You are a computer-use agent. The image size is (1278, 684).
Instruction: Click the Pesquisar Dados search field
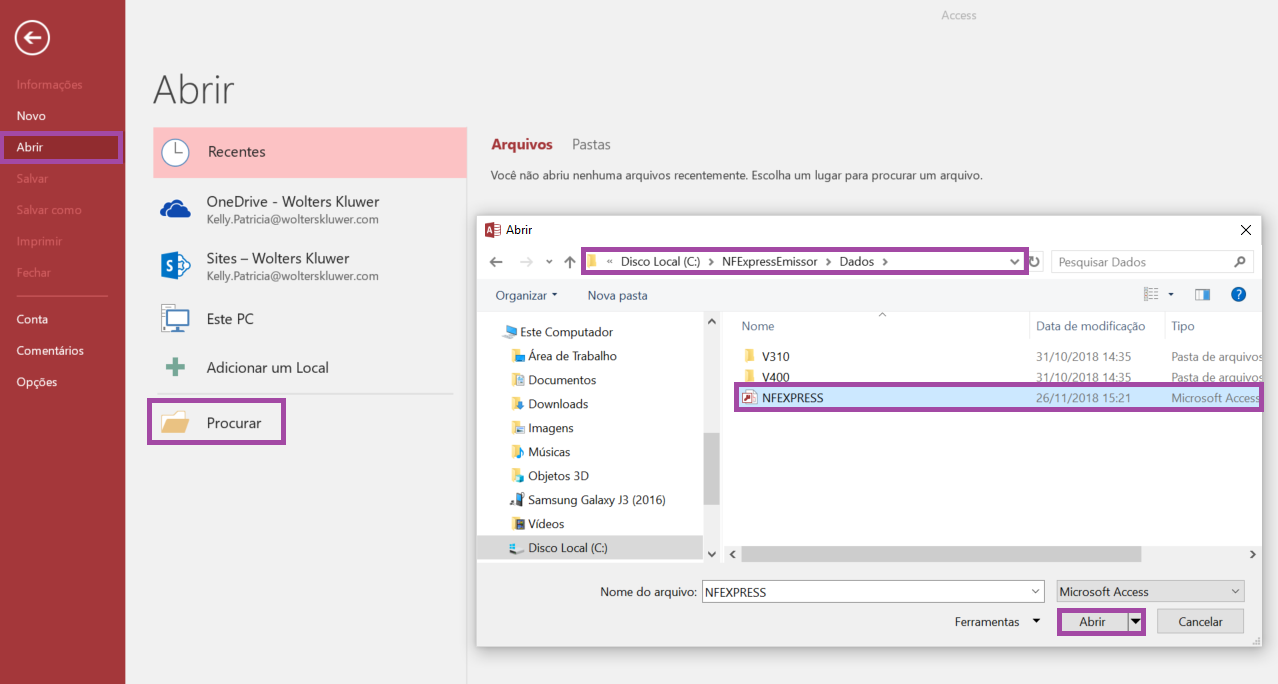1140,262
